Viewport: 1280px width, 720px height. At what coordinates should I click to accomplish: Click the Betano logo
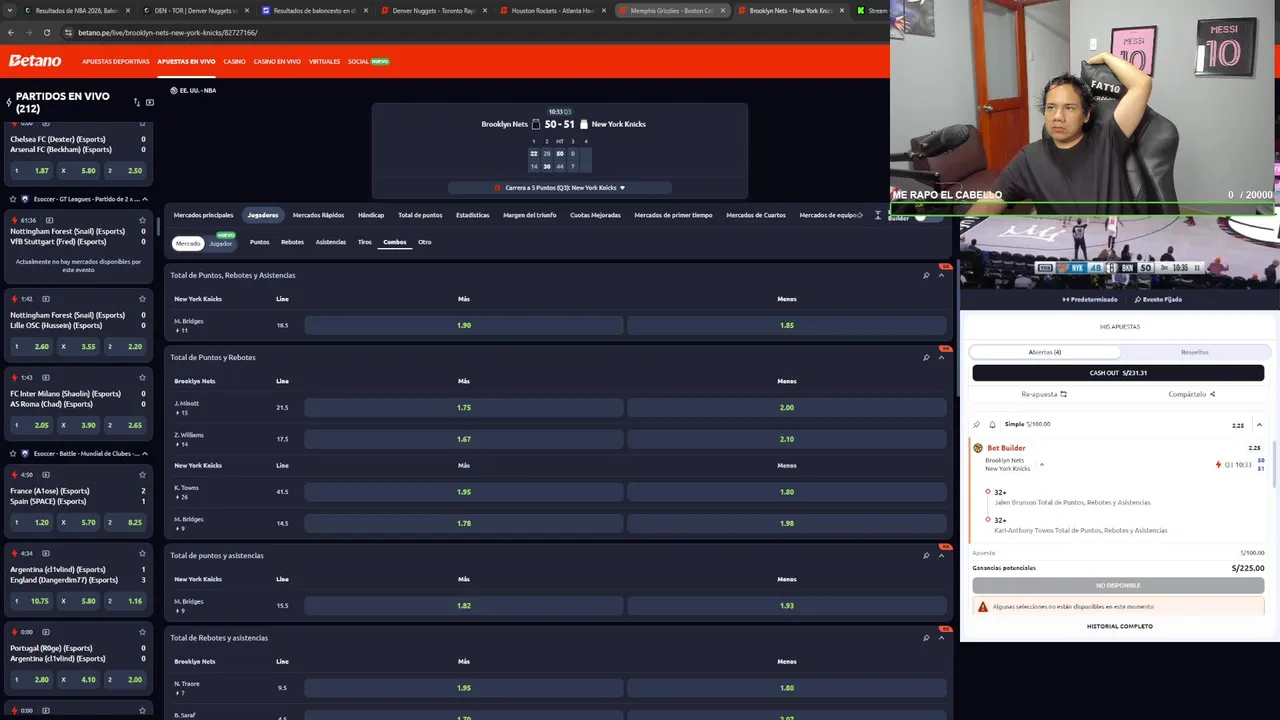click(x=35, y=61)
